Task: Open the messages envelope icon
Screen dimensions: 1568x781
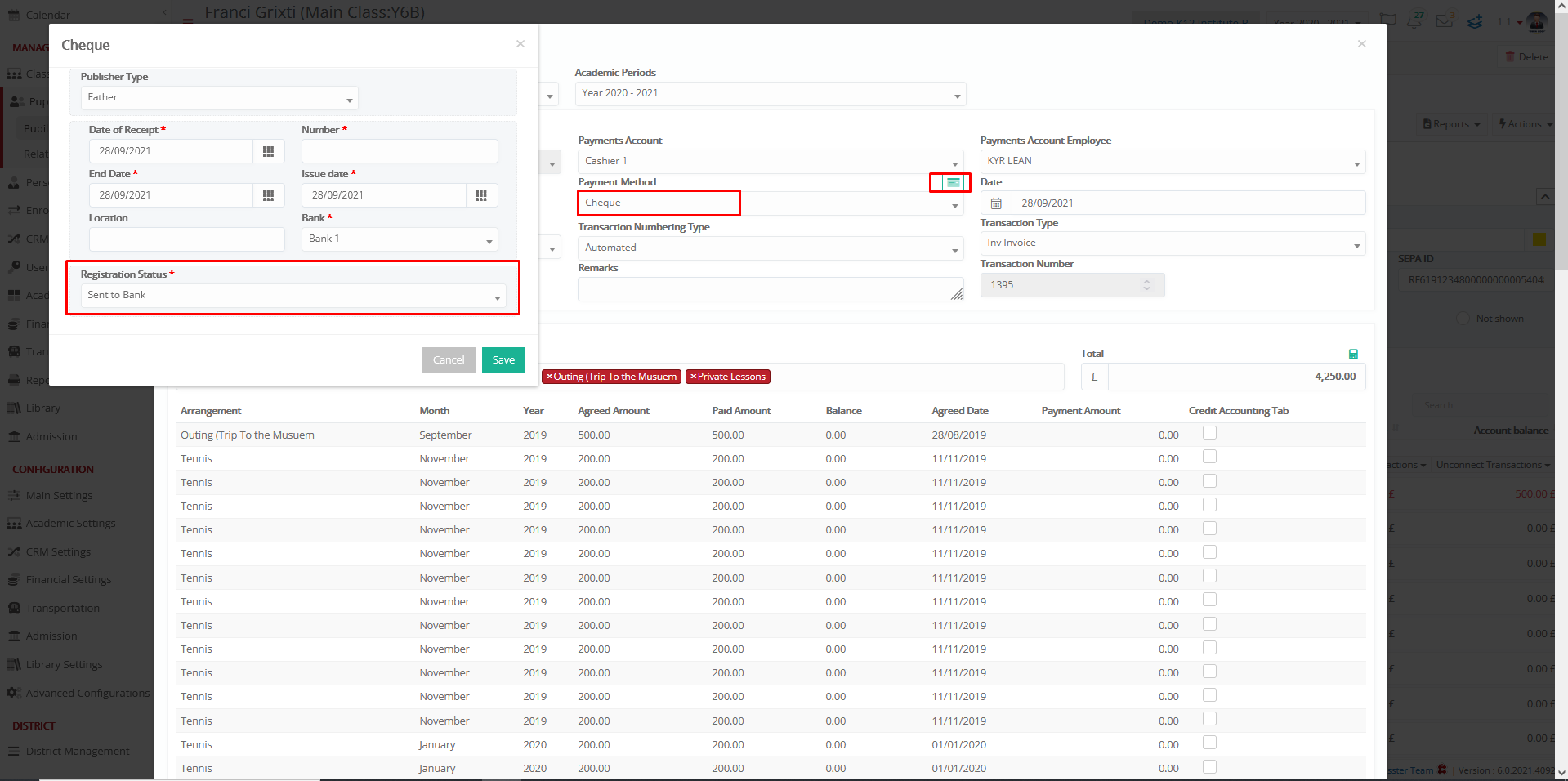Action: (x=1445, y=20)
